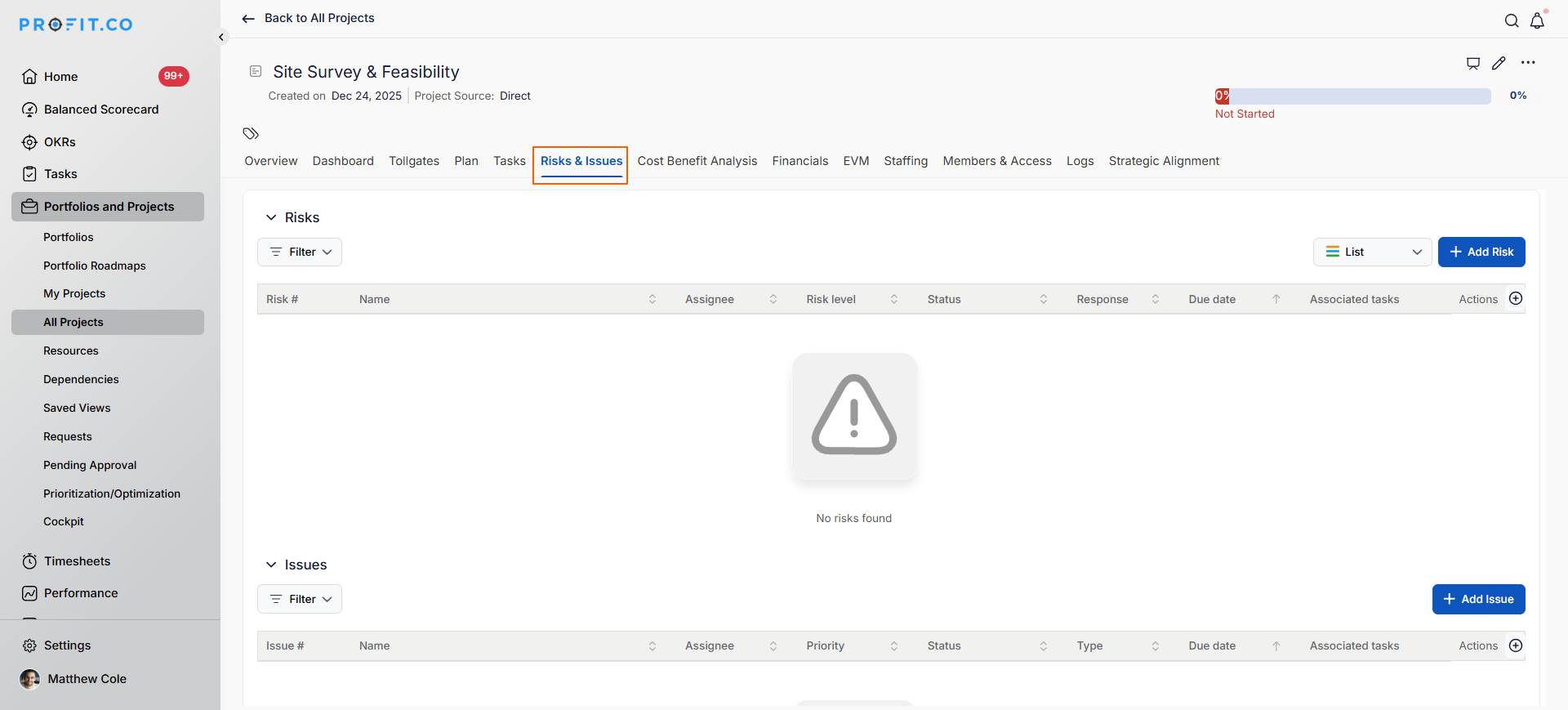Switch to the Overview tab

tap(271, 161)
